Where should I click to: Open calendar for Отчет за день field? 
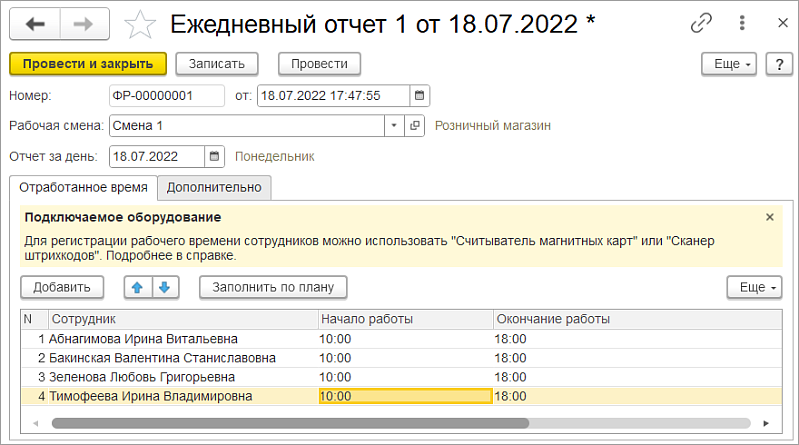pyautogui.click(x=215, y=156)
